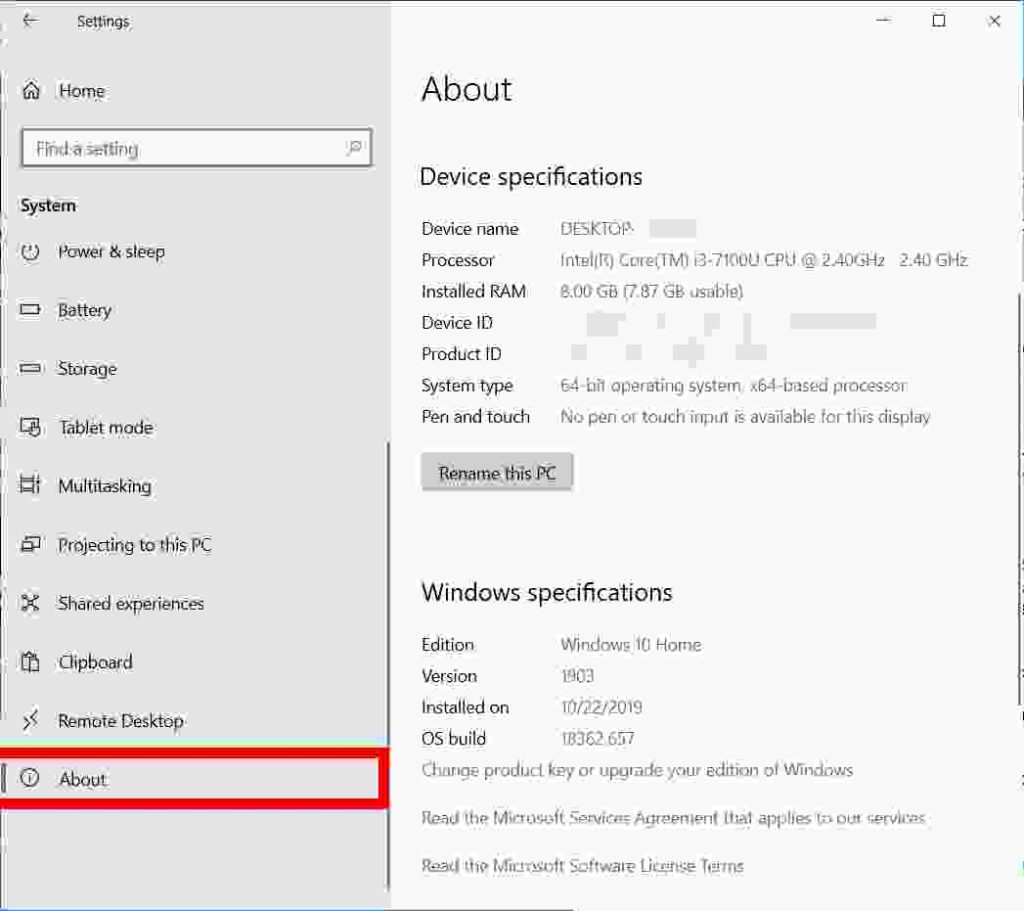1024x911 pixels.
Task: Select the Home icon in sidebar
Action: [x=30, y=90]
